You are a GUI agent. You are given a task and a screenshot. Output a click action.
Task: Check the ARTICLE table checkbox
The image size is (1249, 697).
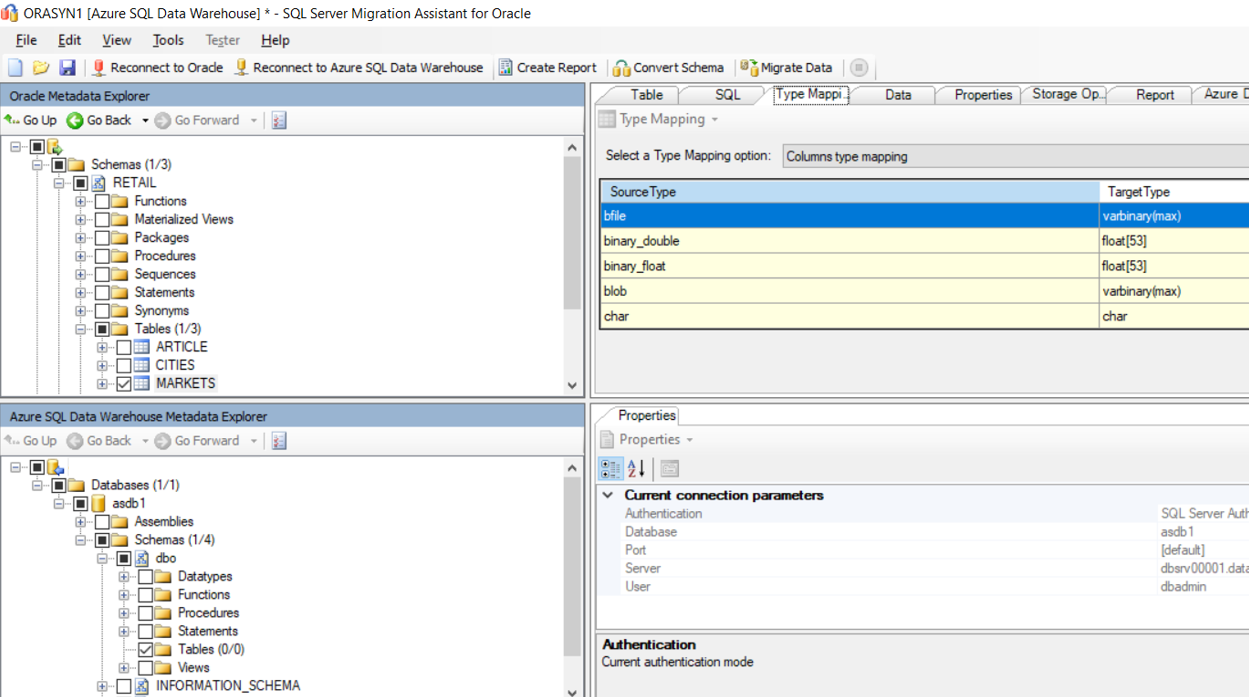pyautogui.click(x=124, y=347)
